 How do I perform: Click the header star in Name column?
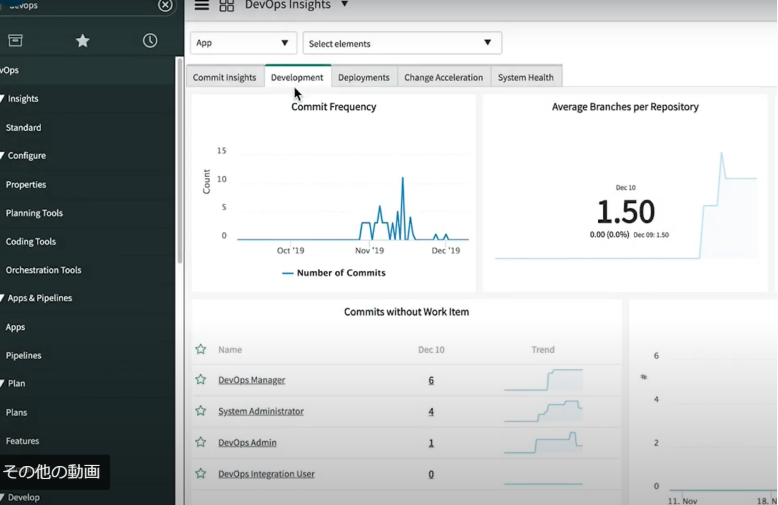200,349
